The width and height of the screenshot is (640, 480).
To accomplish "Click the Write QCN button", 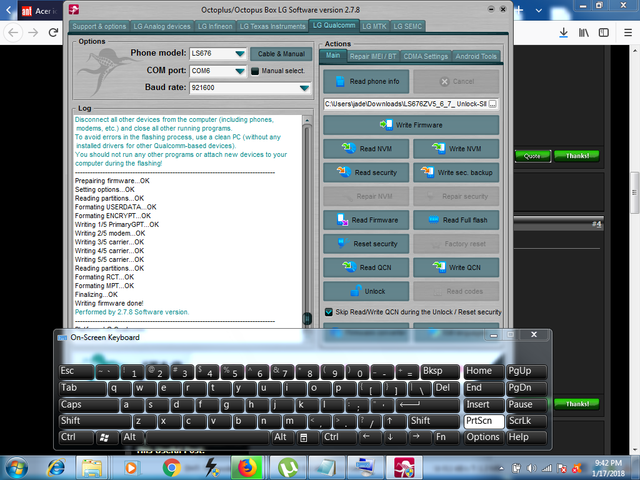I will 456,267.
